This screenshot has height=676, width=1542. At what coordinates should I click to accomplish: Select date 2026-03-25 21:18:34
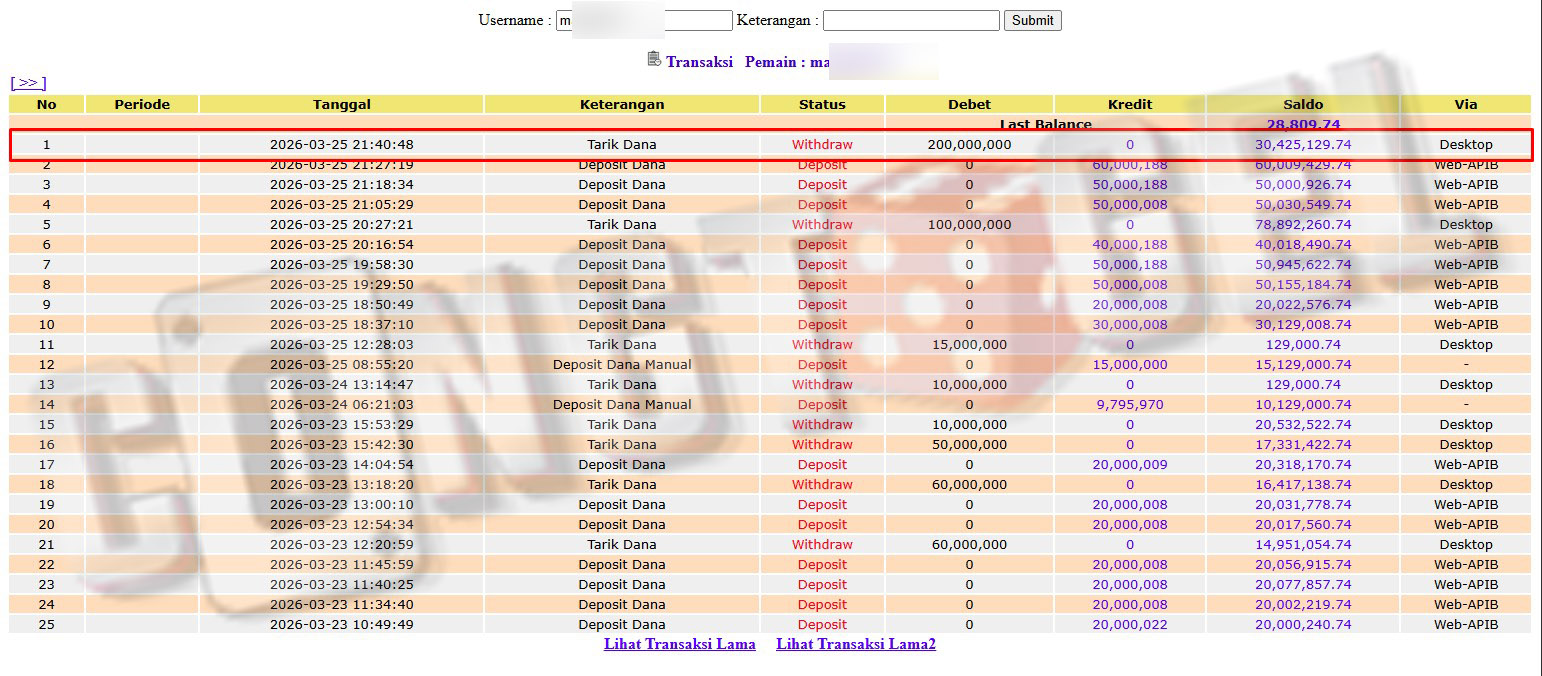click(342, 185)
